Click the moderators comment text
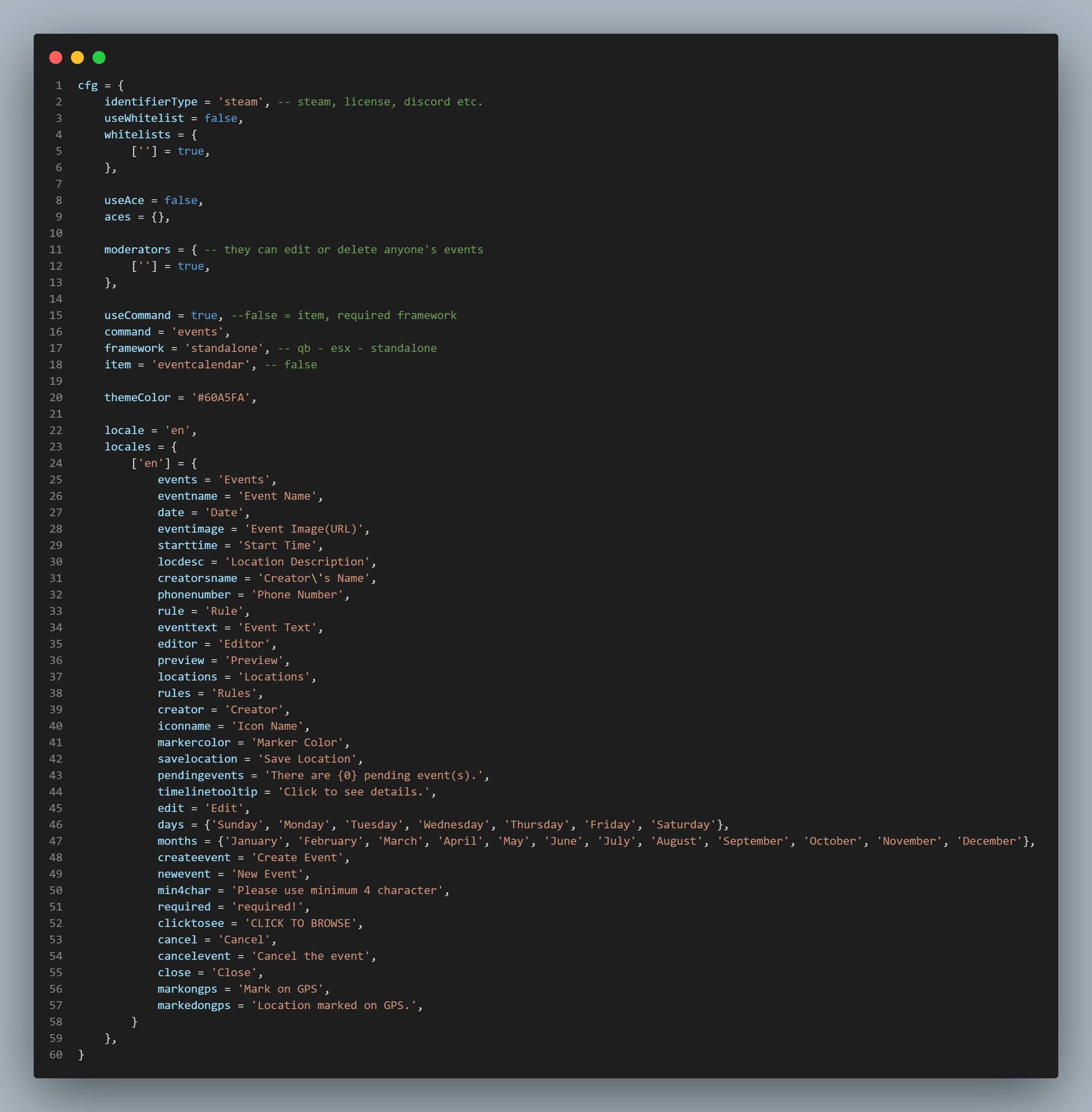This screenshot has height=1112, width=1092. click(x=344, y=250)
